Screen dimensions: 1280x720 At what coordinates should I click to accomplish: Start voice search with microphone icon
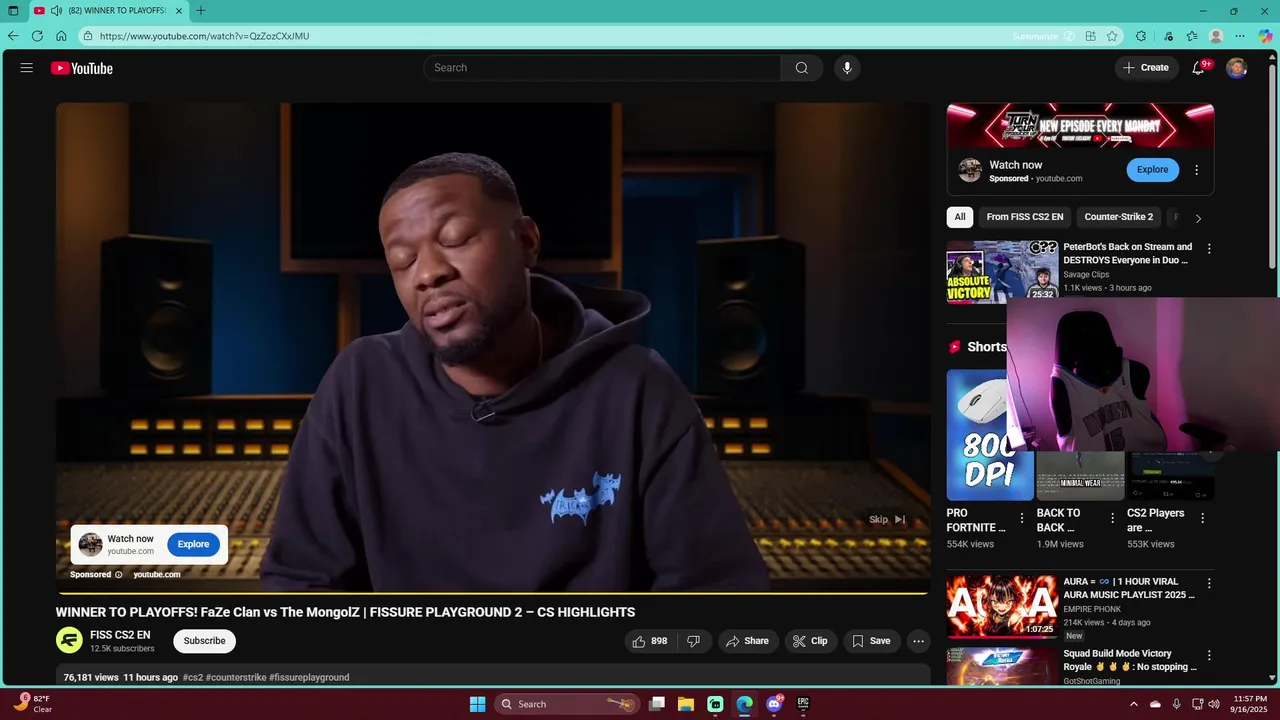(847, 68)
